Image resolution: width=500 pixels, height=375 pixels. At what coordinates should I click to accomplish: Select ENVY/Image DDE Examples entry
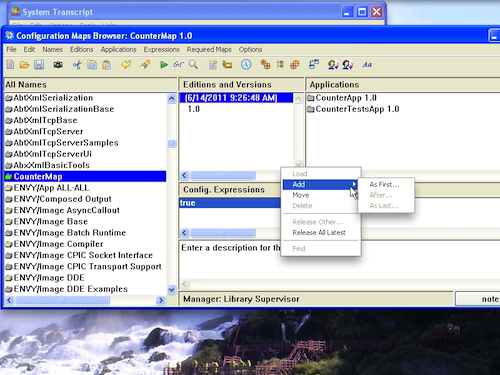pyautogui.click(x=85, y=289)
